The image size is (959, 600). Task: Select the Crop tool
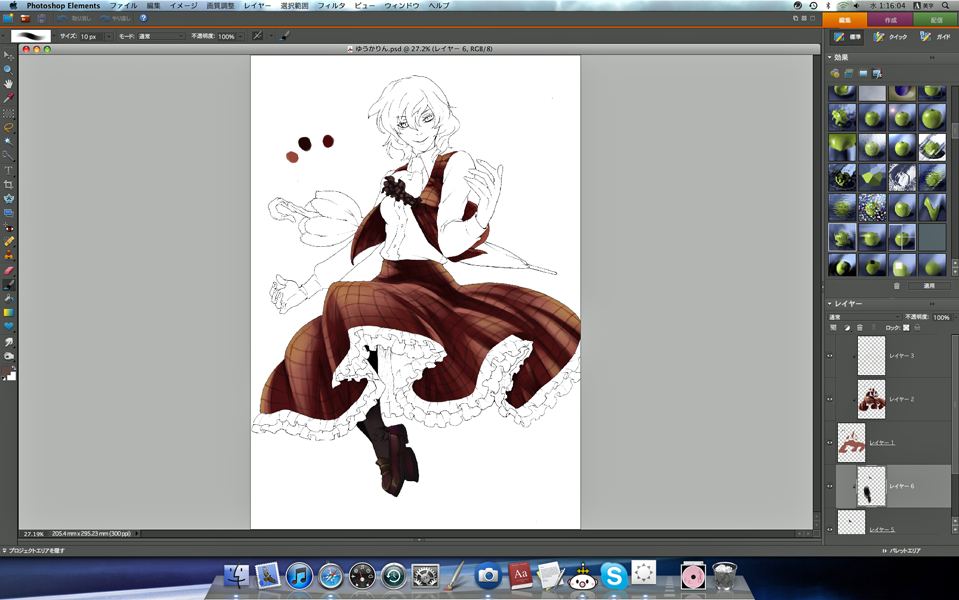pos(9,184)
